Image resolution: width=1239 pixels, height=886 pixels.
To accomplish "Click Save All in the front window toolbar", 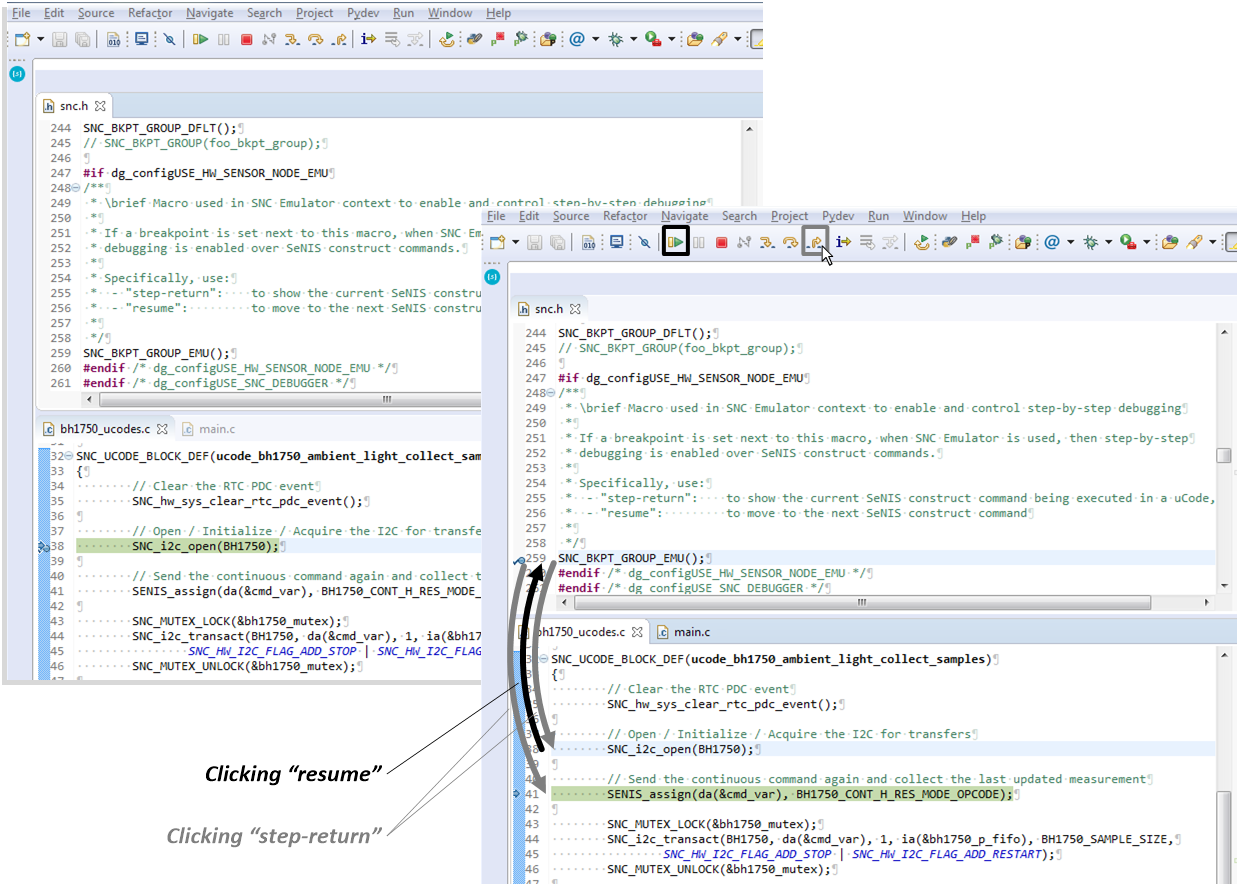I will point(557,242).
